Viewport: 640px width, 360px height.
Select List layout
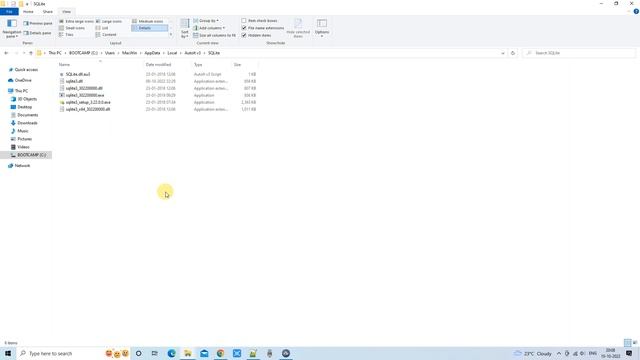tap(102, 28)
